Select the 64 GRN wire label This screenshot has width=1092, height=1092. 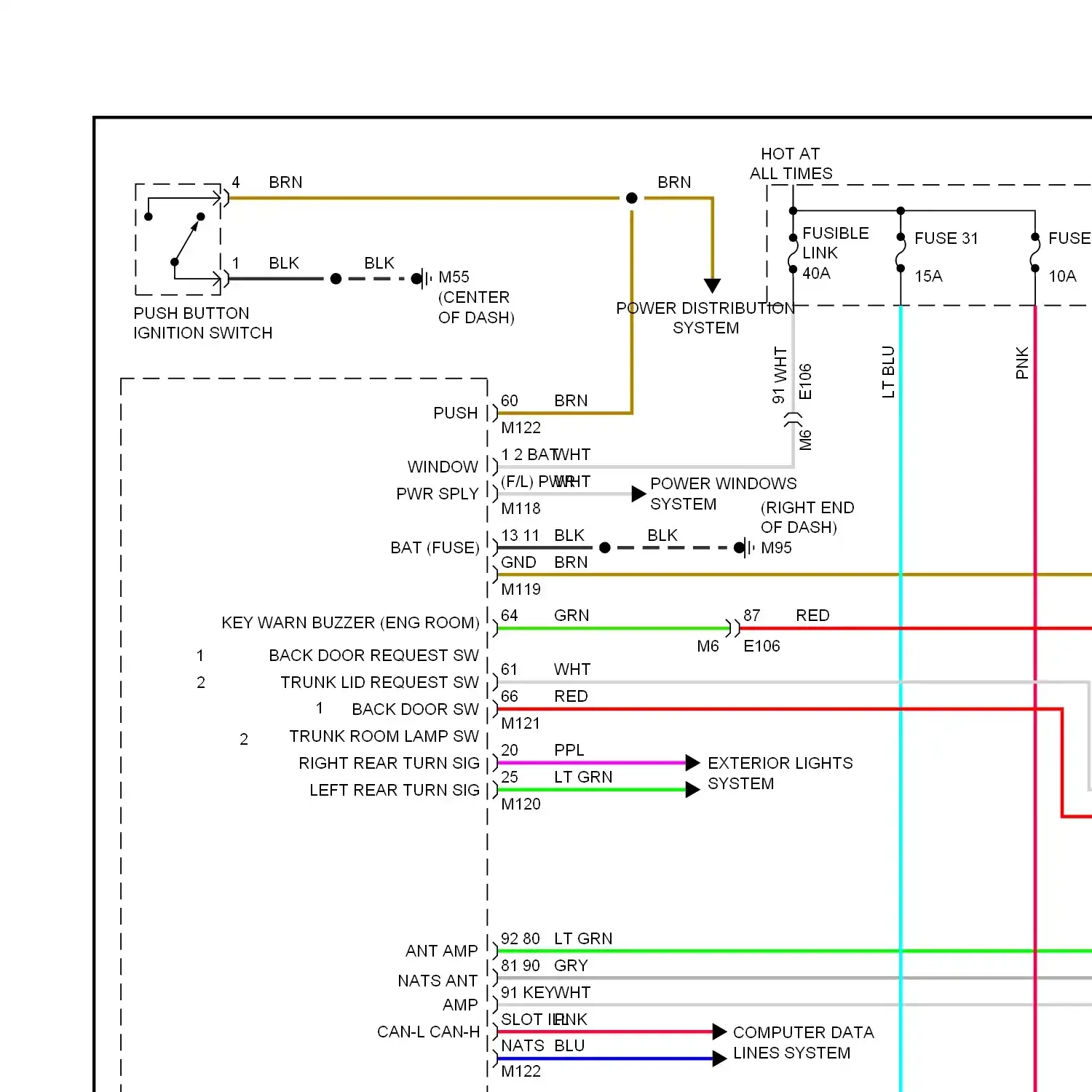[545, 616]
